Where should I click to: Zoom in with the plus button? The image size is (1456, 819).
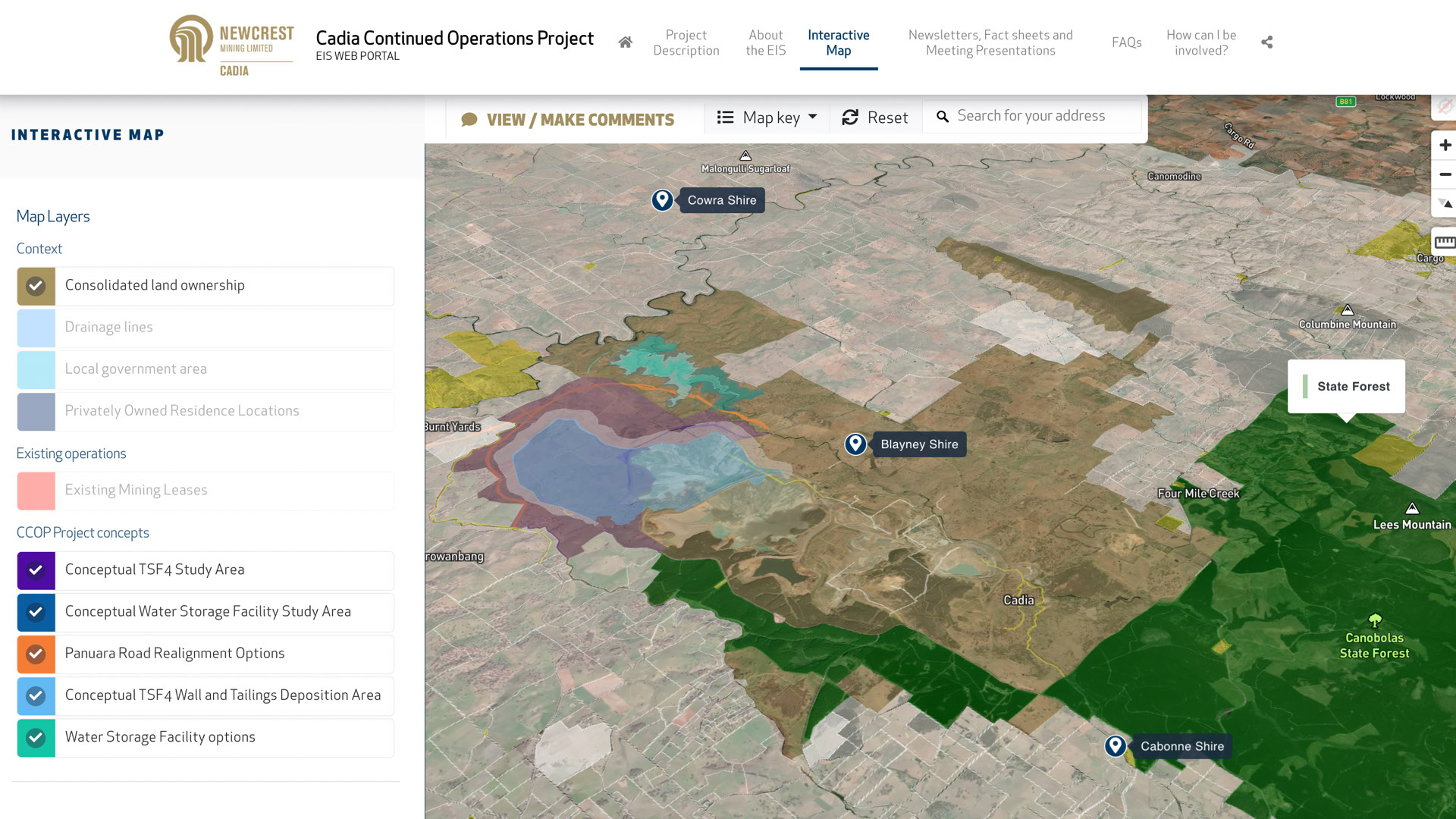1445,145
